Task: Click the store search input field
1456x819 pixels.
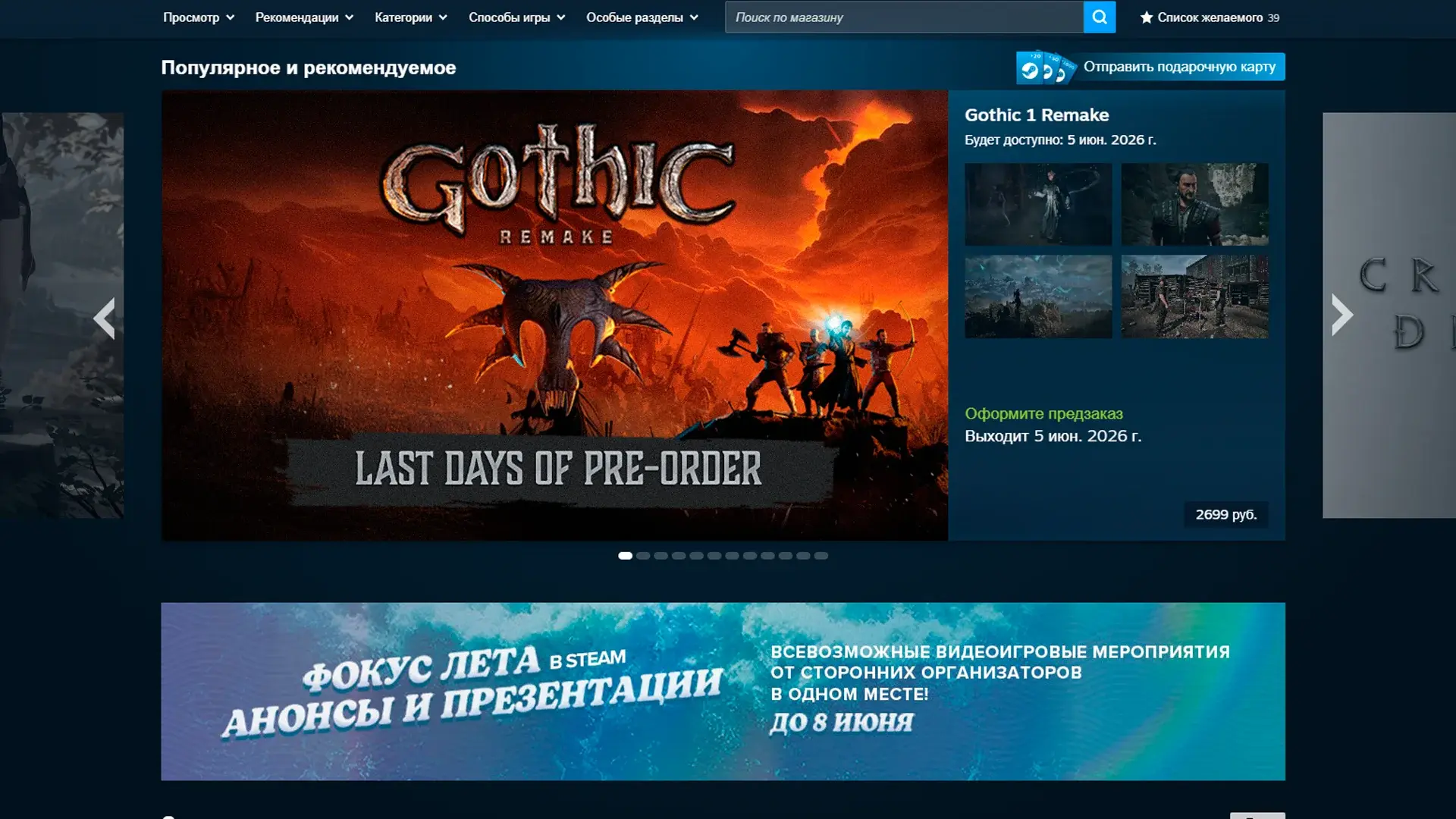Action: (904, 17)
